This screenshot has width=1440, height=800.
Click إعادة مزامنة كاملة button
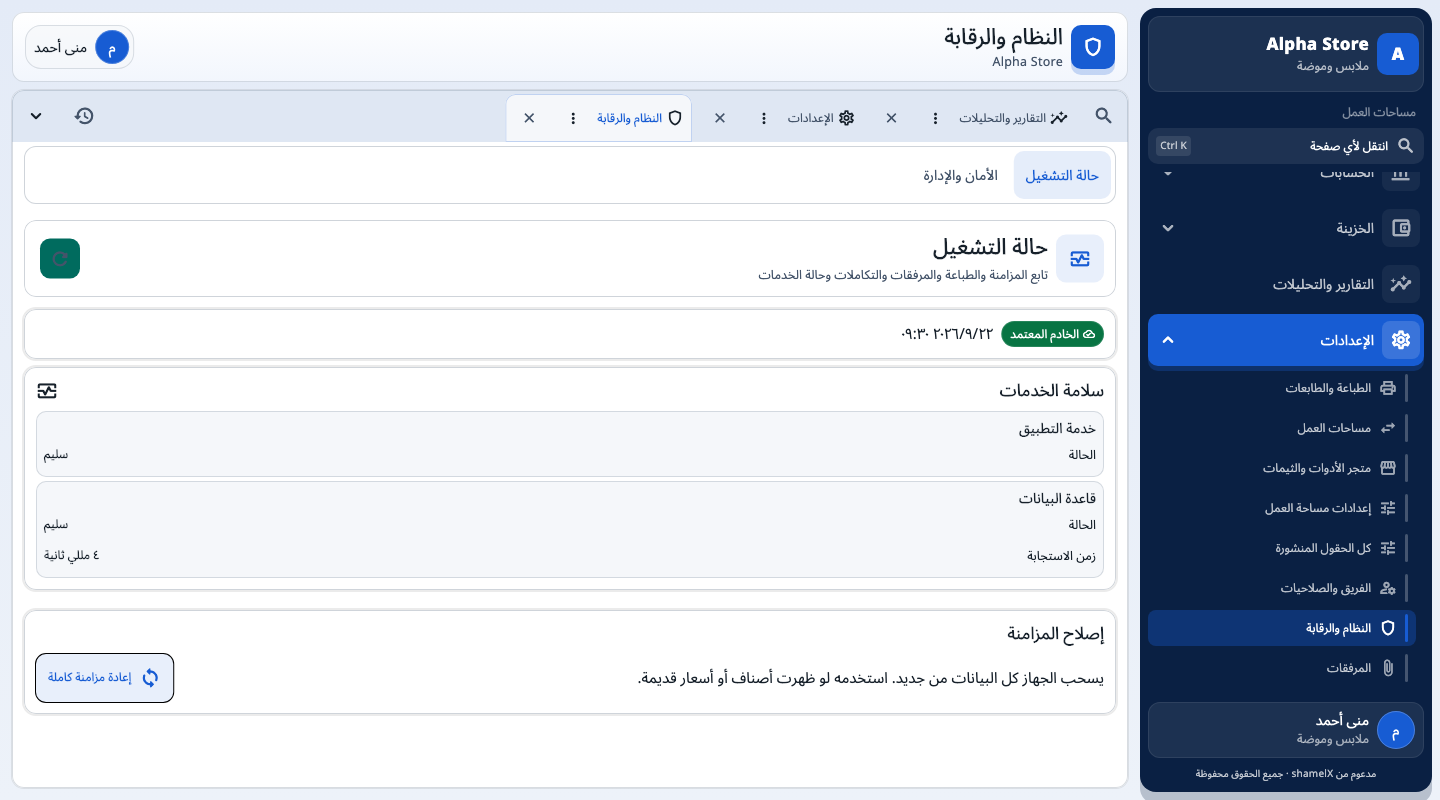[x=104, y=678]
